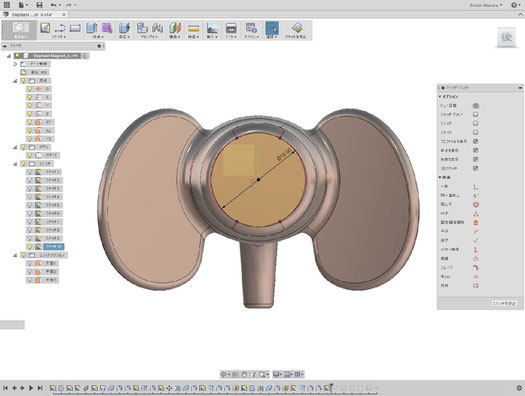Viewport: 525px width, 396px height.
Task: Select the Create Sketch tool icon
Action: (x=45, y=28)
